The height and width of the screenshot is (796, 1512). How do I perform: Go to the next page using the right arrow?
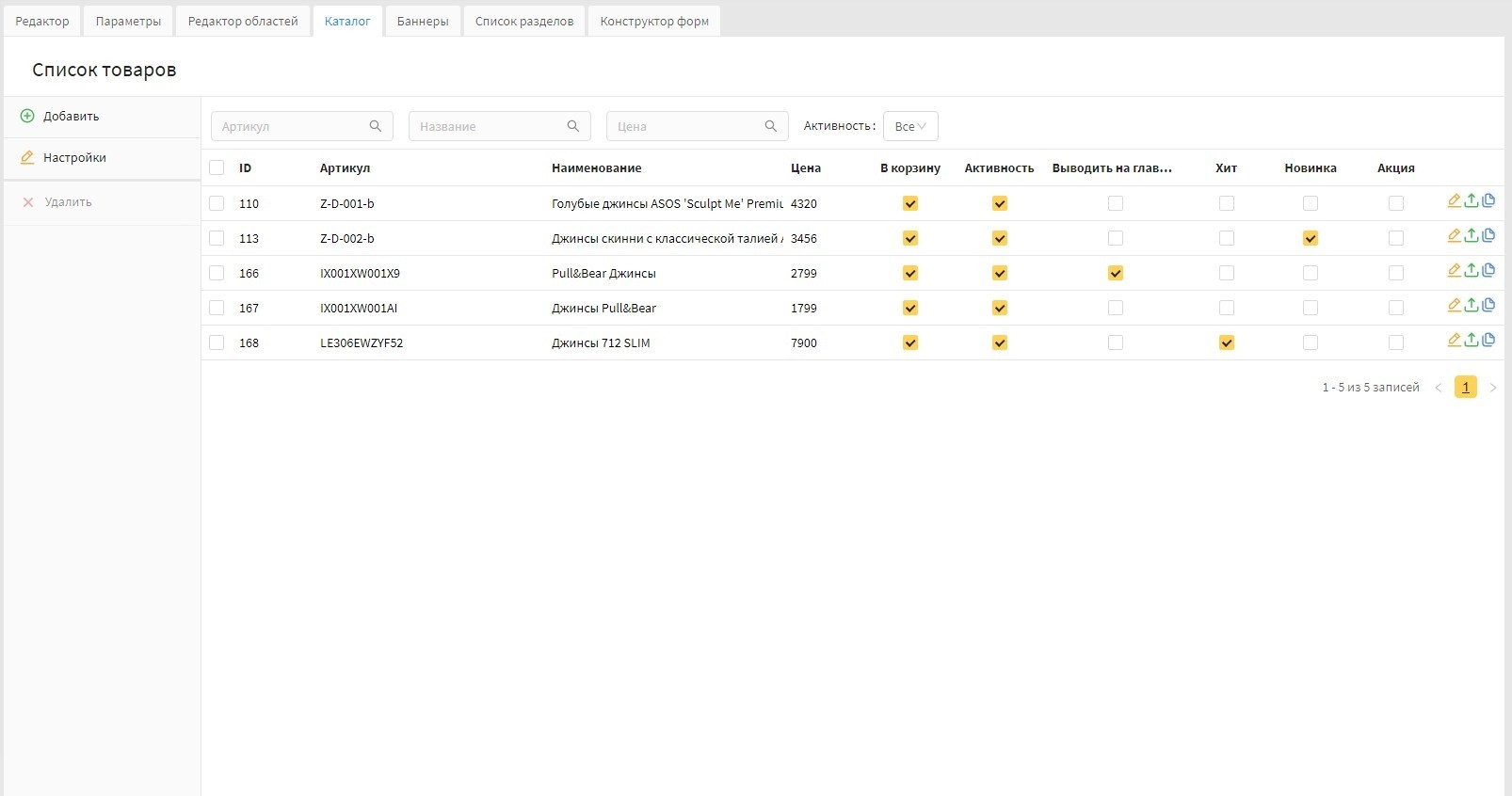1493,388
